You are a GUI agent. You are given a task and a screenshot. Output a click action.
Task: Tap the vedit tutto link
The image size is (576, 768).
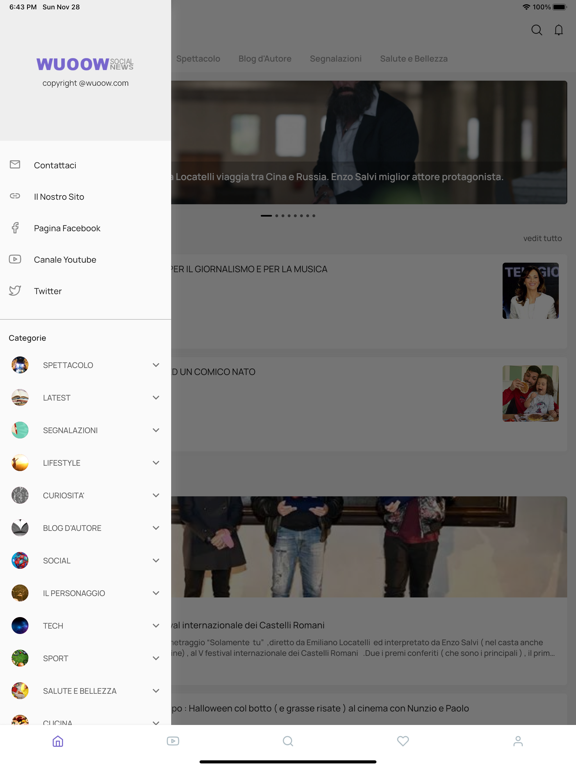point(543,238)
